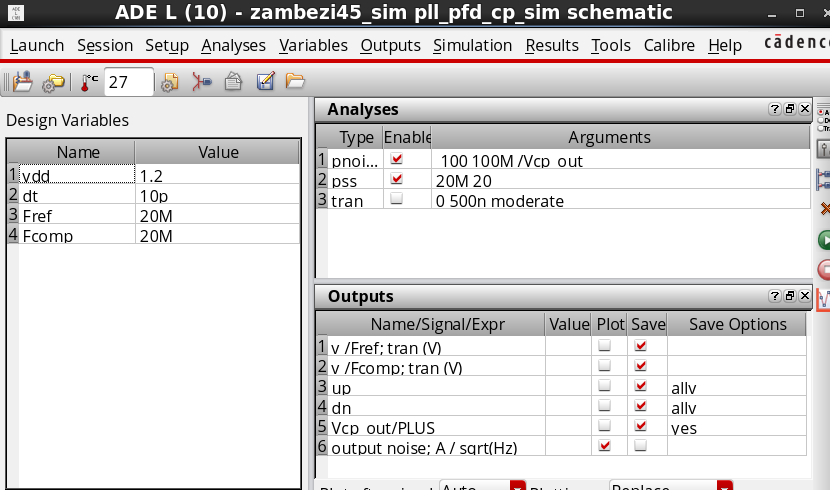
Task: Disable the pss analysis checkbox
Action: click(x=396, y=179)
